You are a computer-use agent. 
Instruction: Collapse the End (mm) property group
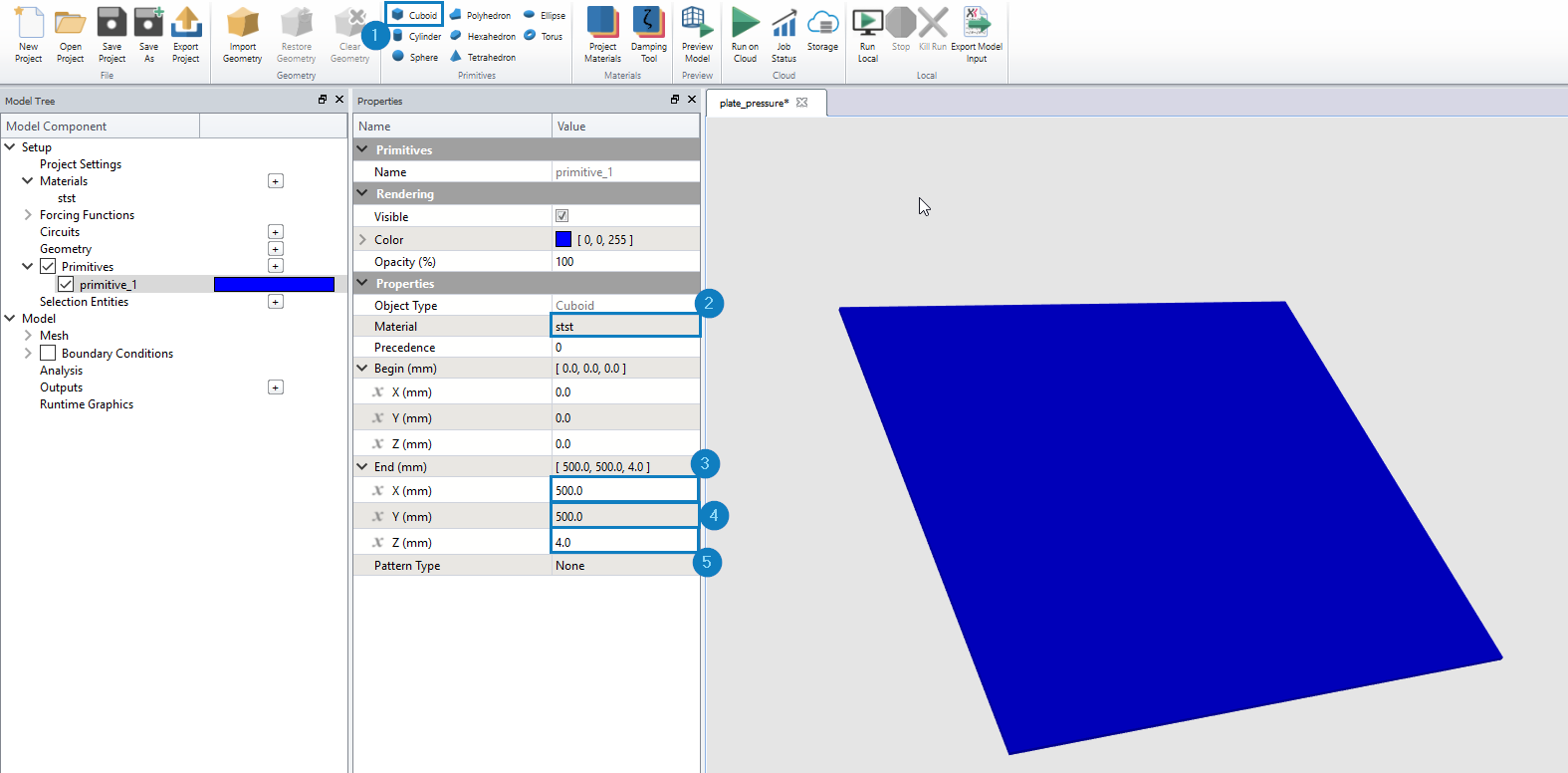coord(362,466)
